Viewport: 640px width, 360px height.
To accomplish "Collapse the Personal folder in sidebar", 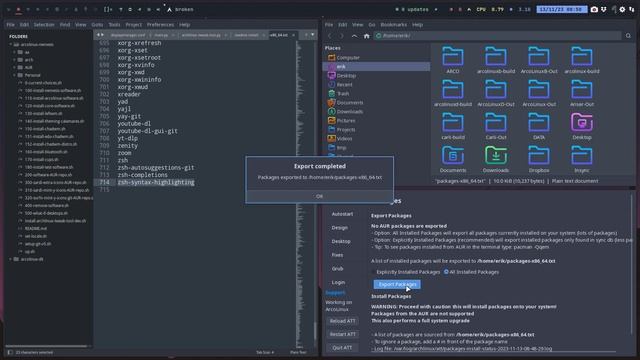I will (15, 75).
